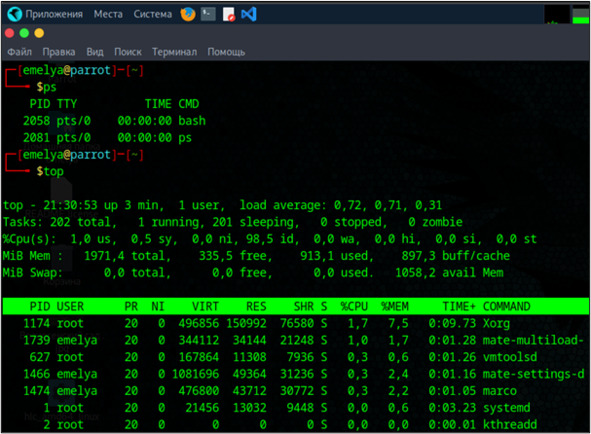The height and width of the screenshot is (434, 591).
Task: Open the Правка menu
Action: [x=59, y=52]
